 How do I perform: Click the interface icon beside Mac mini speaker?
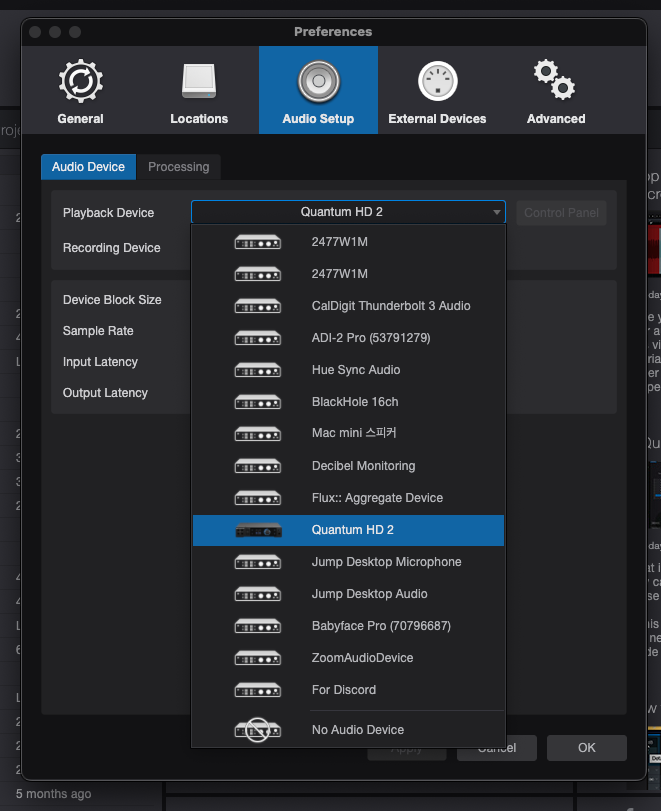click(x=258, y=433)
